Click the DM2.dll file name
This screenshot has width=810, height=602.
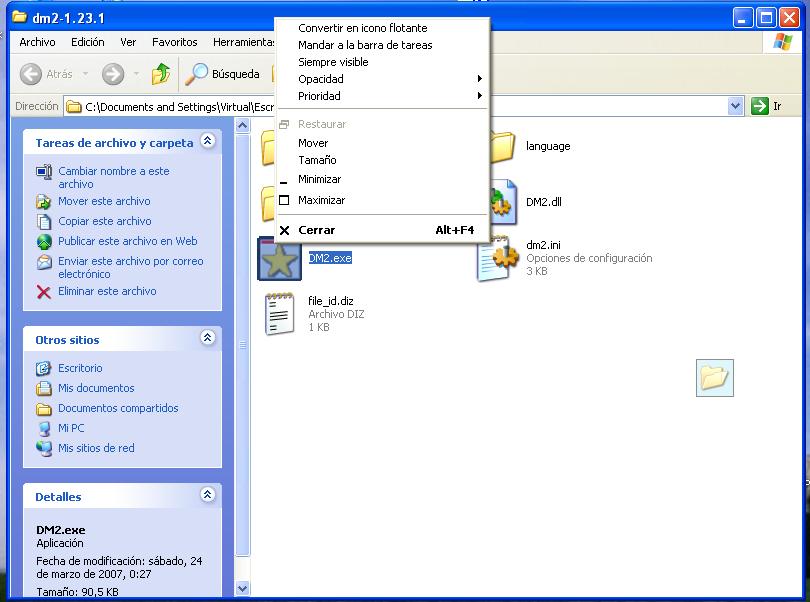click(543, 202)
